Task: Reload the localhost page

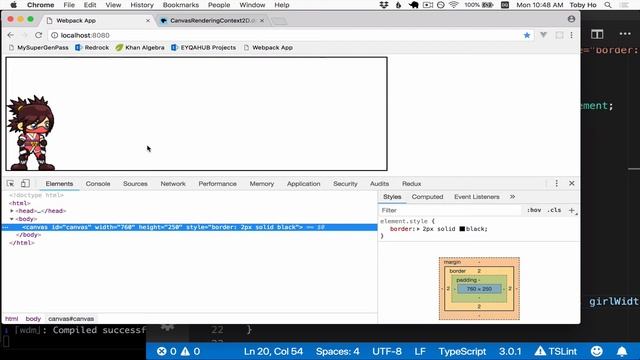Action: point(38,35)
